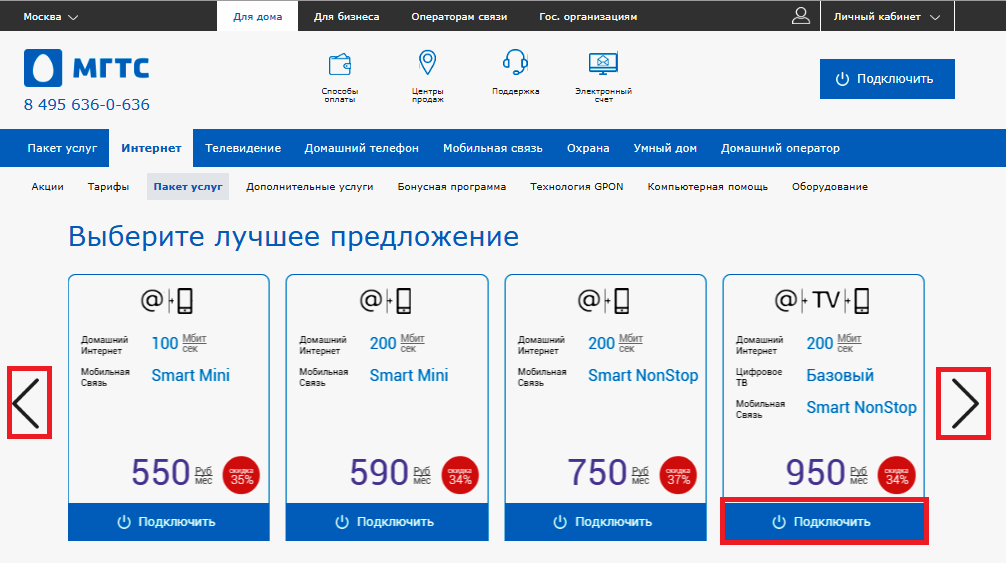Click Подключить on the 550 rub card
The height and width of the screenshot is (563, 1006).
pyautogui.click(x=169, y=522)
